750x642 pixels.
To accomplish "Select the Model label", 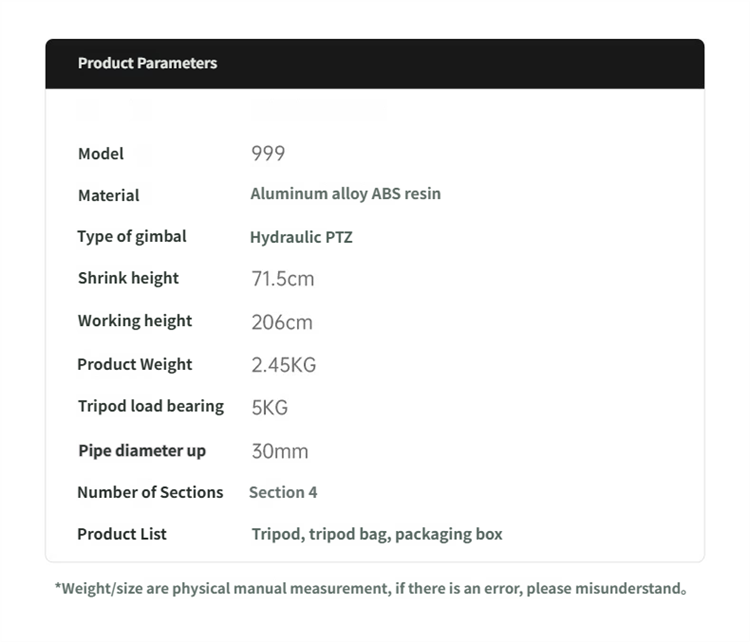I will click(x=101, y=154).
